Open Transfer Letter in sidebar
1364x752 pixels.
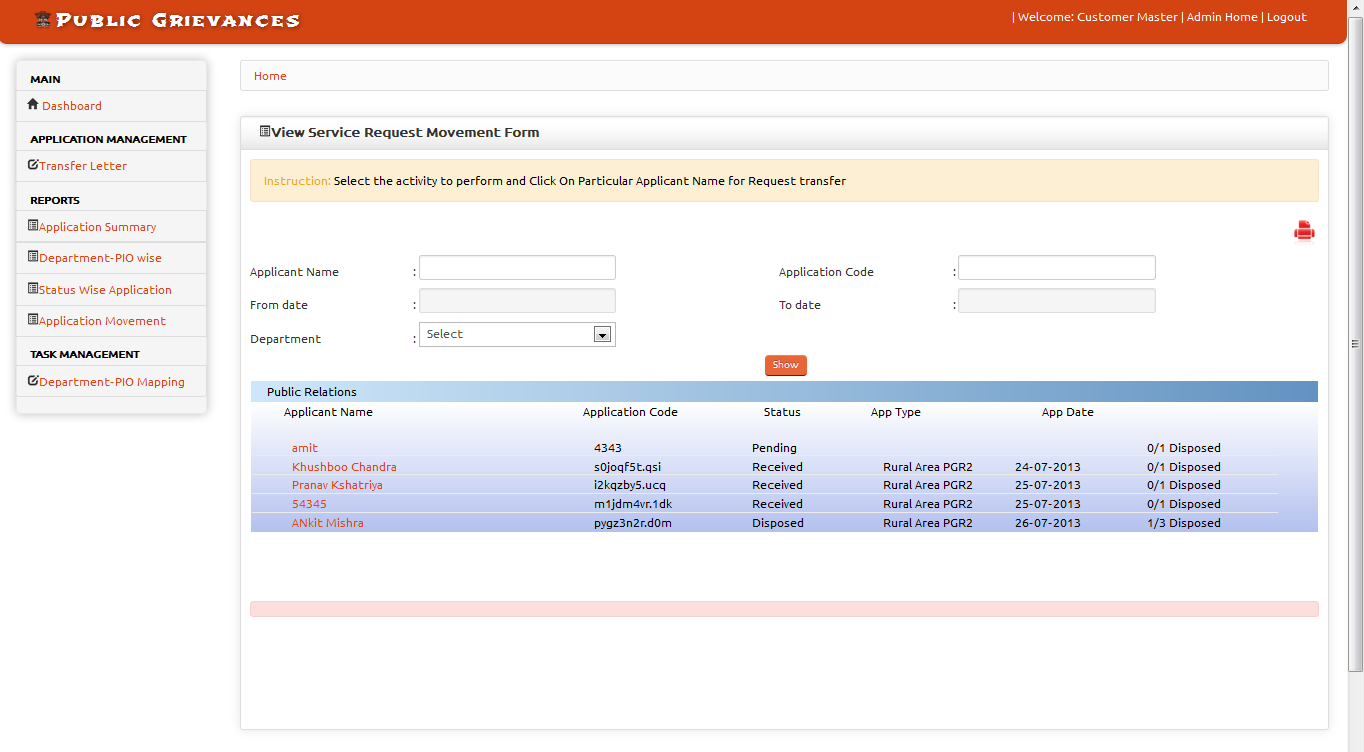pos(83,166)
